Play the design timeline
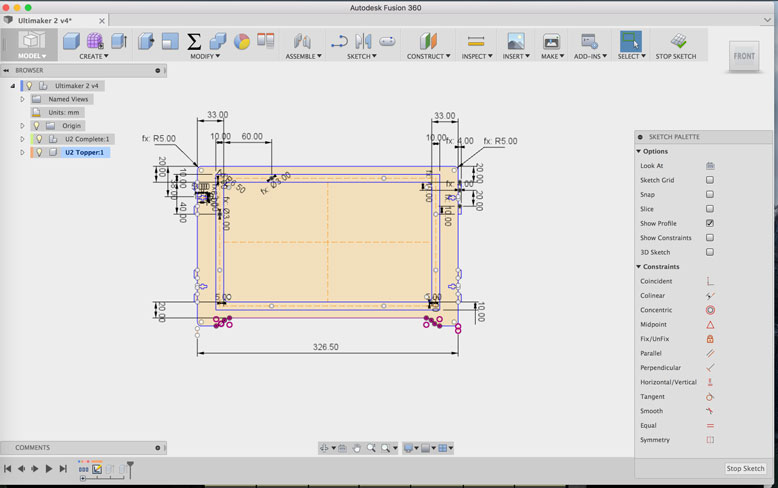Screen dimensions: 778x488 coord(49,468)
